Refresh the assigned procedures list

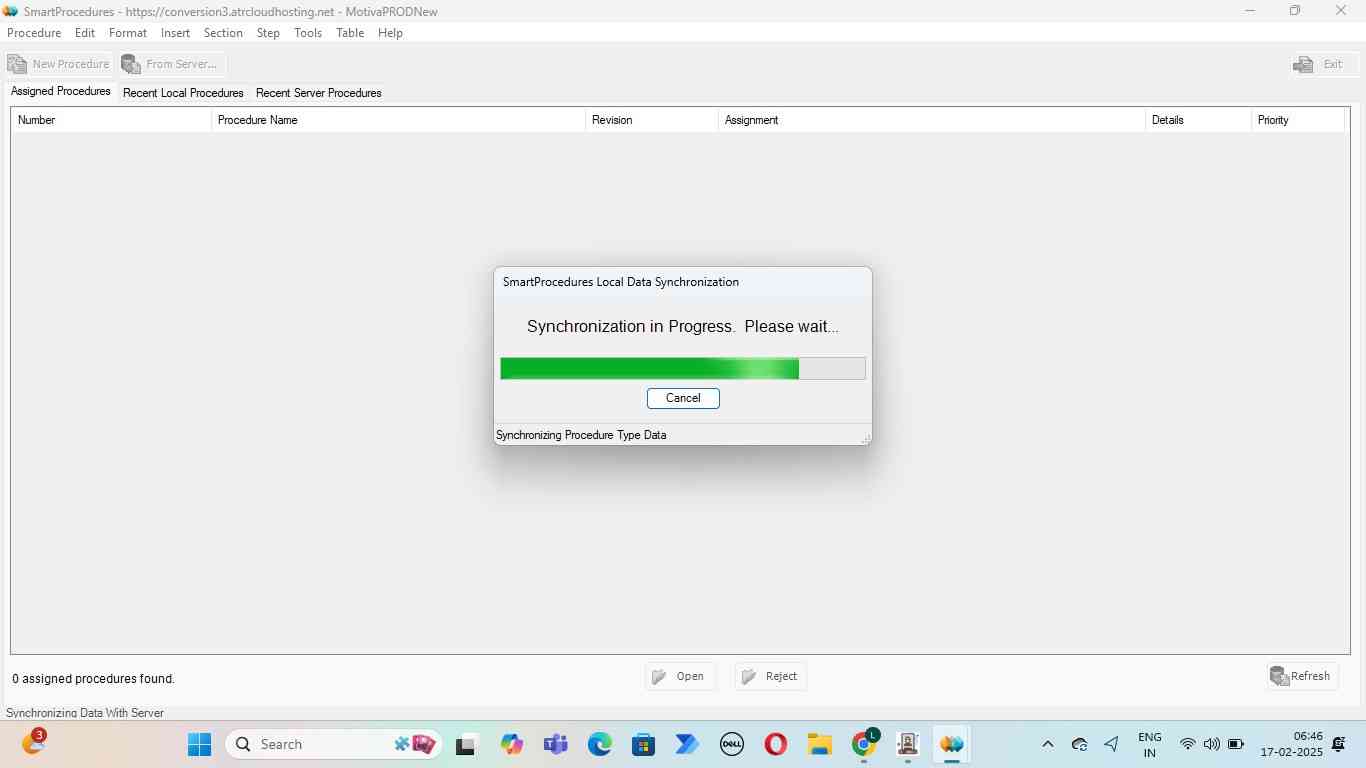[x=1301, y=676]
